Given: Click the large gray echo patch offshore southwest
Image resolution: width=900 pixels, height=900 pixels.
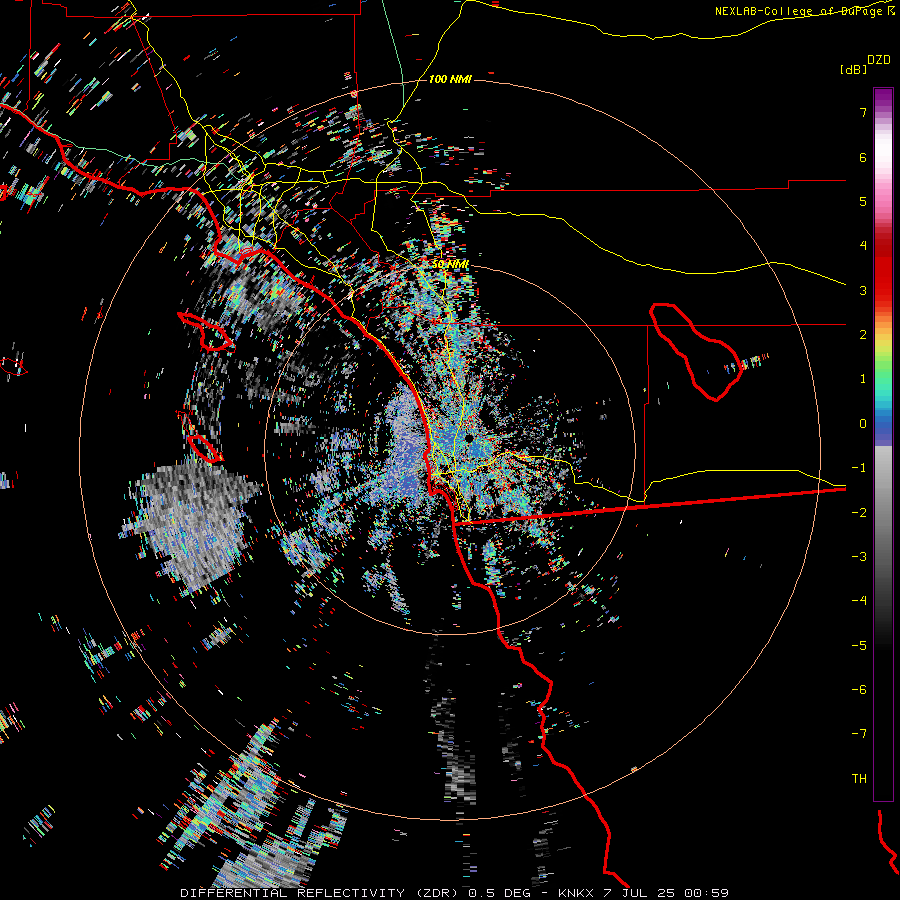Looking at the screenshot, I should [192, 525].
